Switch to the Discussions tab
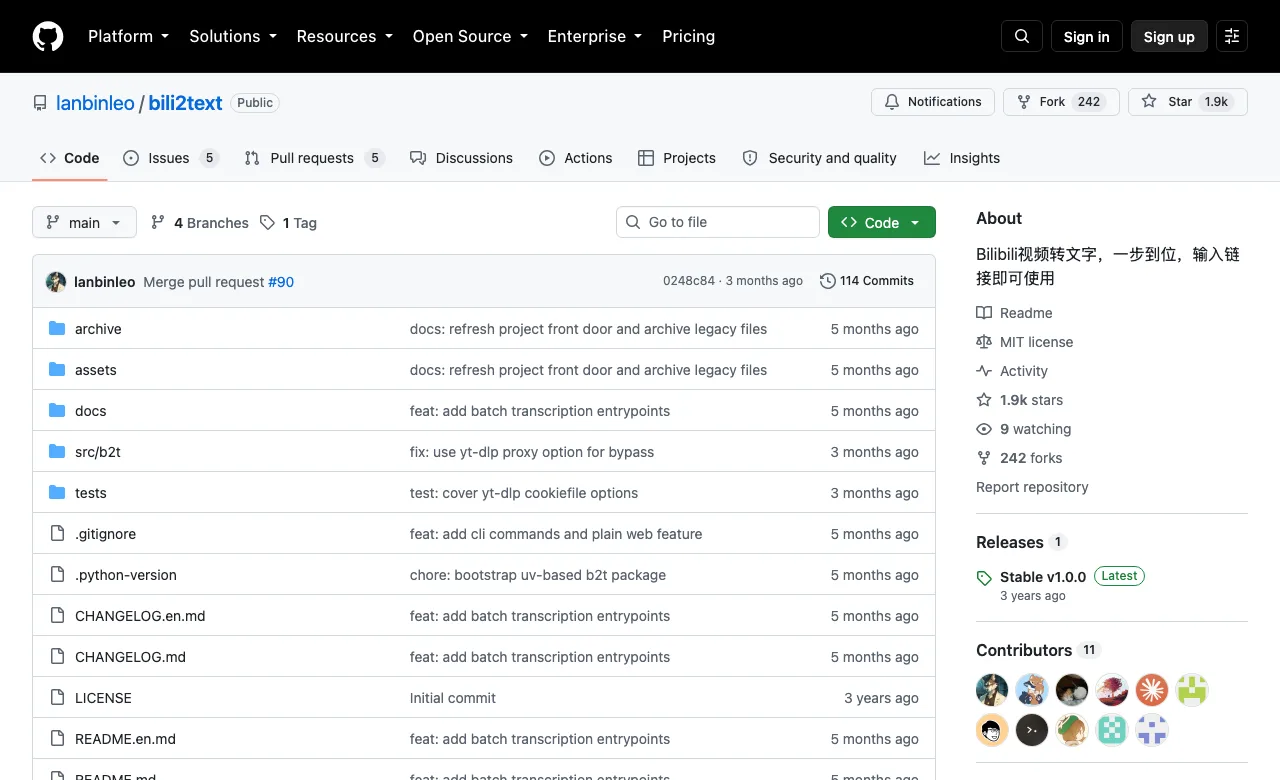This screenshot has width=1280, height=780. coord(461,158)
